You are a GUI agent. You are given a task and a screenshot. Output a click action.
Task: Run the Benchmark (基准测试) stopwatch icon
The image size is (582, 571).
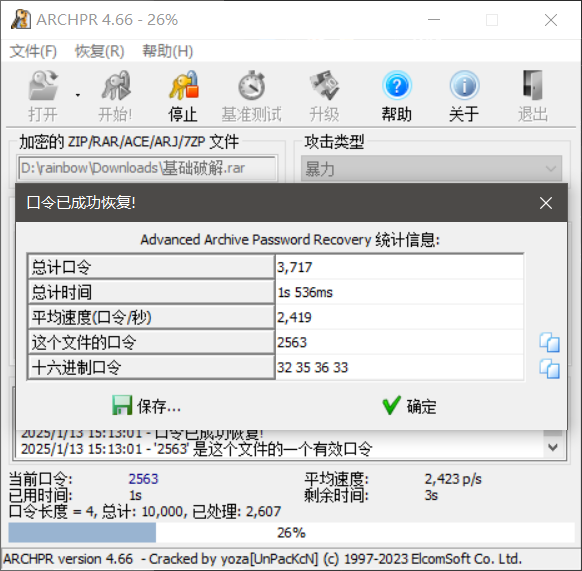pyautogui.click(x=251, y=86)
